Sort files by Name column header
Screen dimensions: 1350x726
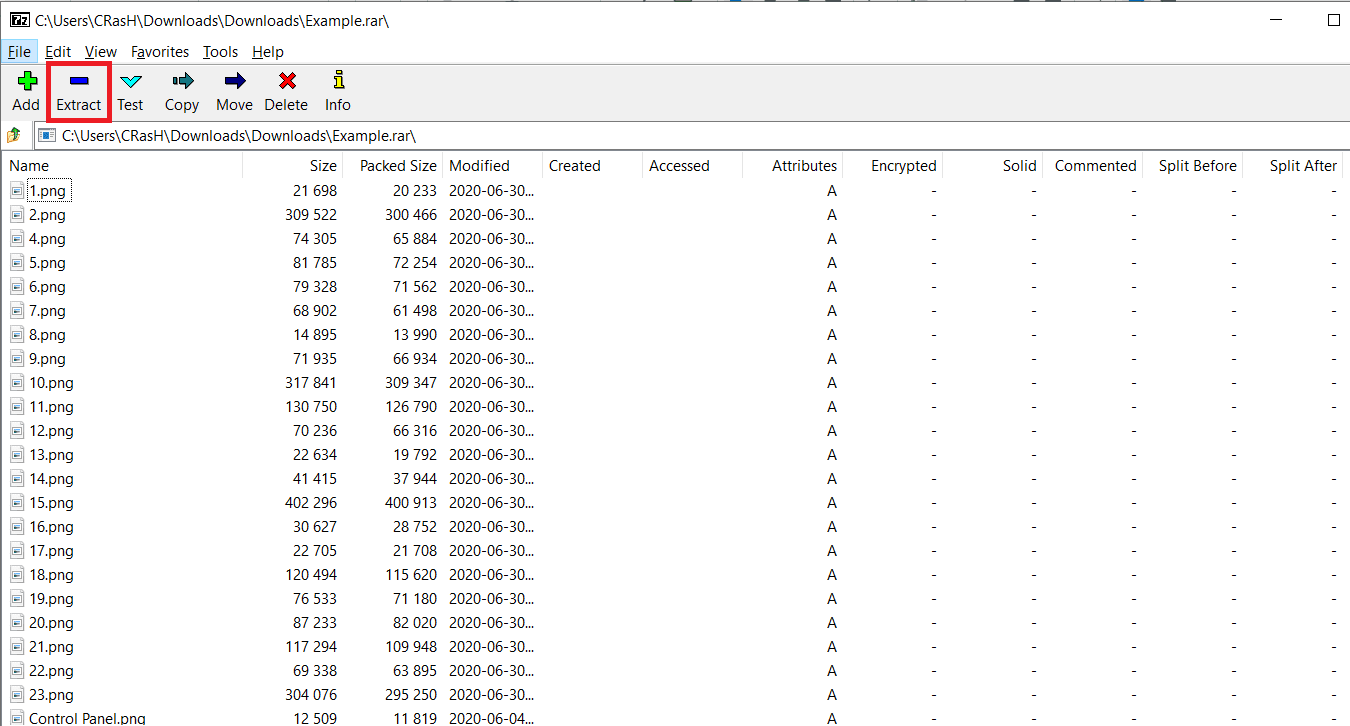(30, 166)
